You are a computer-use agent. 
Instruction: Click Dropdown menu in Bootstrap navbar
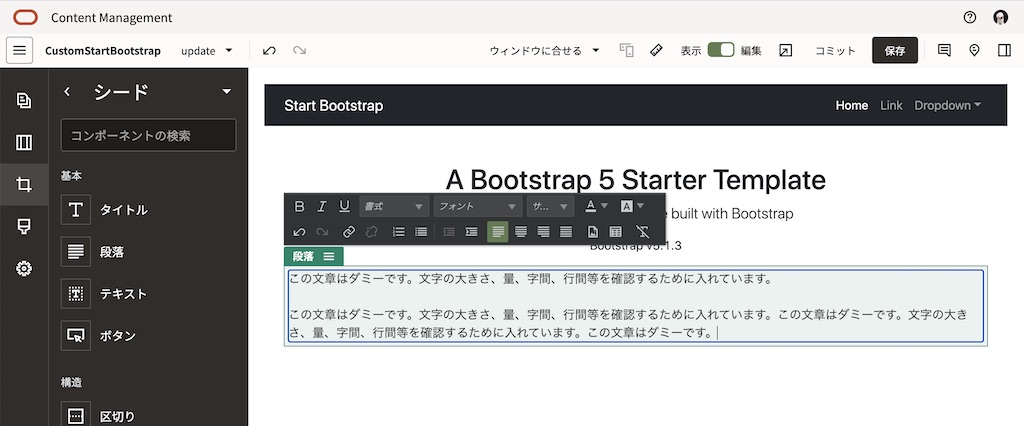[947, 105]
